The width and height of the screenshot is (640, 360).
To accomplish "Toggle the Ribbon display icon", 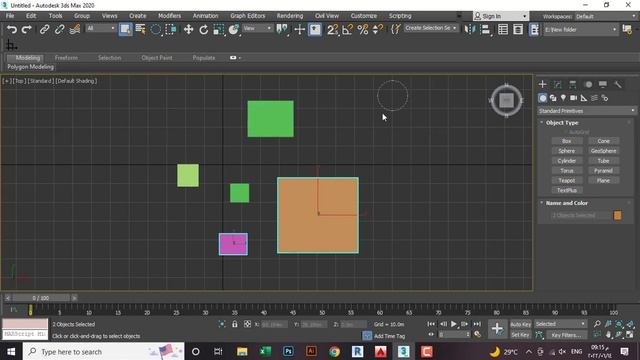I will 534,29.
